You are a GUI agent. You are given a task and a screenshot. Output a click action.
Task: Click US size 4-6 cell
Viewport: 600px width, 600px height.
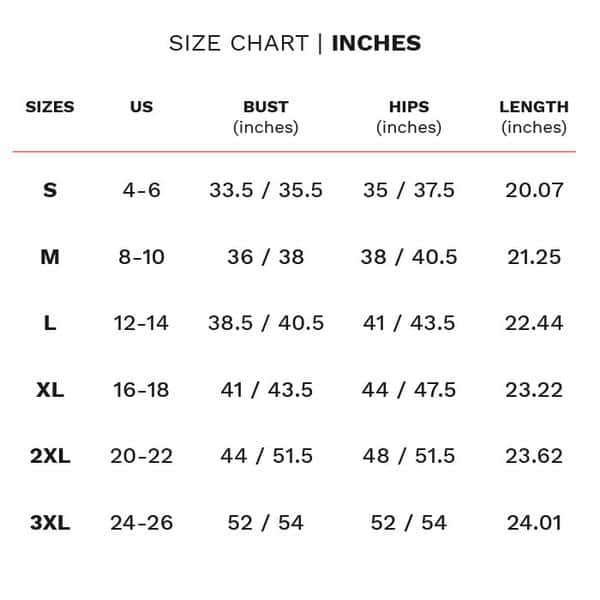(141, 190)
